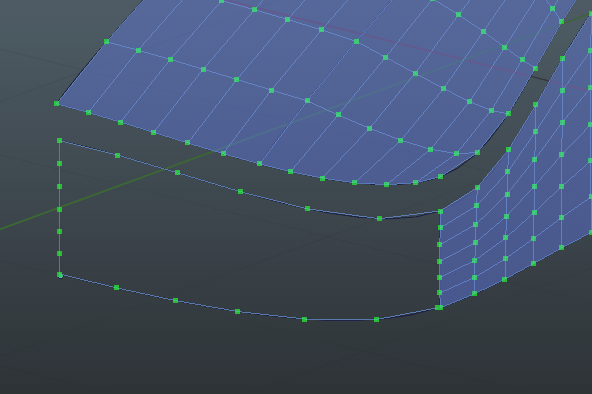Screen dimensions: 592x394
Task: Click the flat horizontal edge at outline's bottom
Action: (x=340, y=320)
